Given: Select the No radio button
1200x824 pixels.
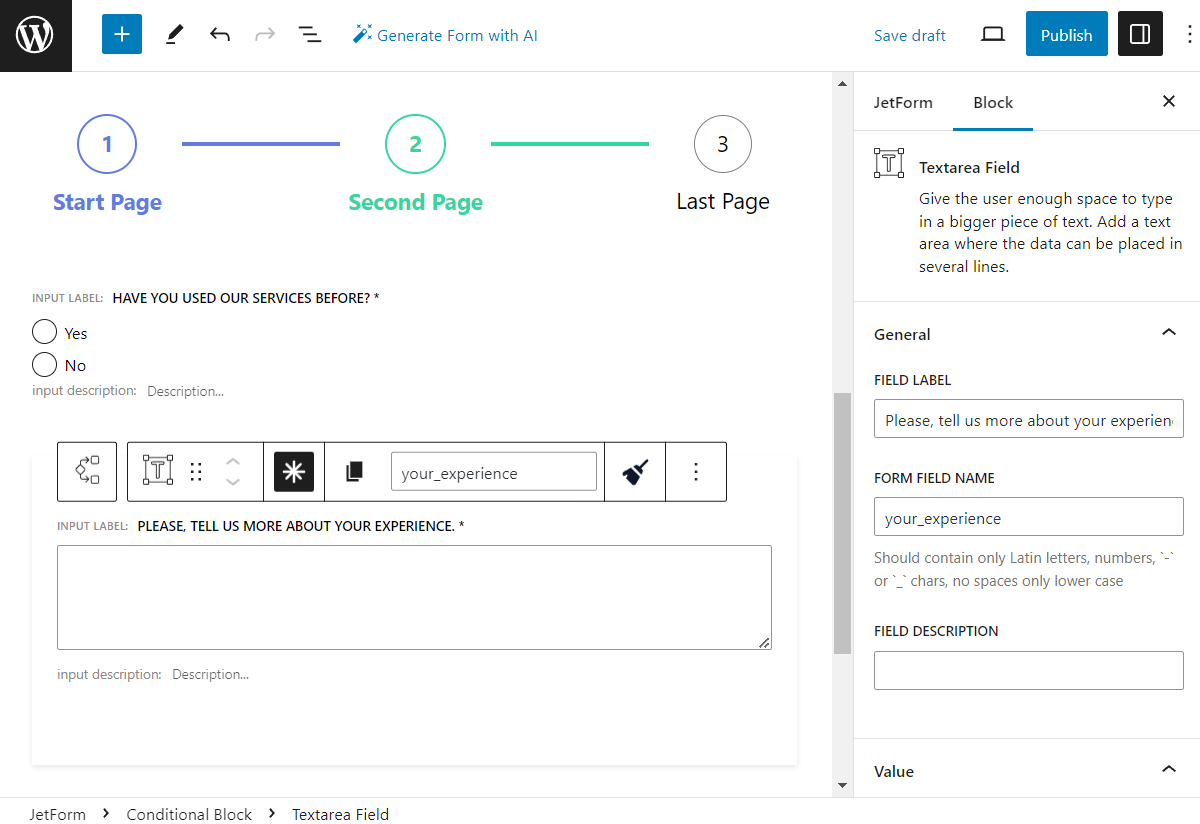Looking at the screenshot, I should 44,364.
